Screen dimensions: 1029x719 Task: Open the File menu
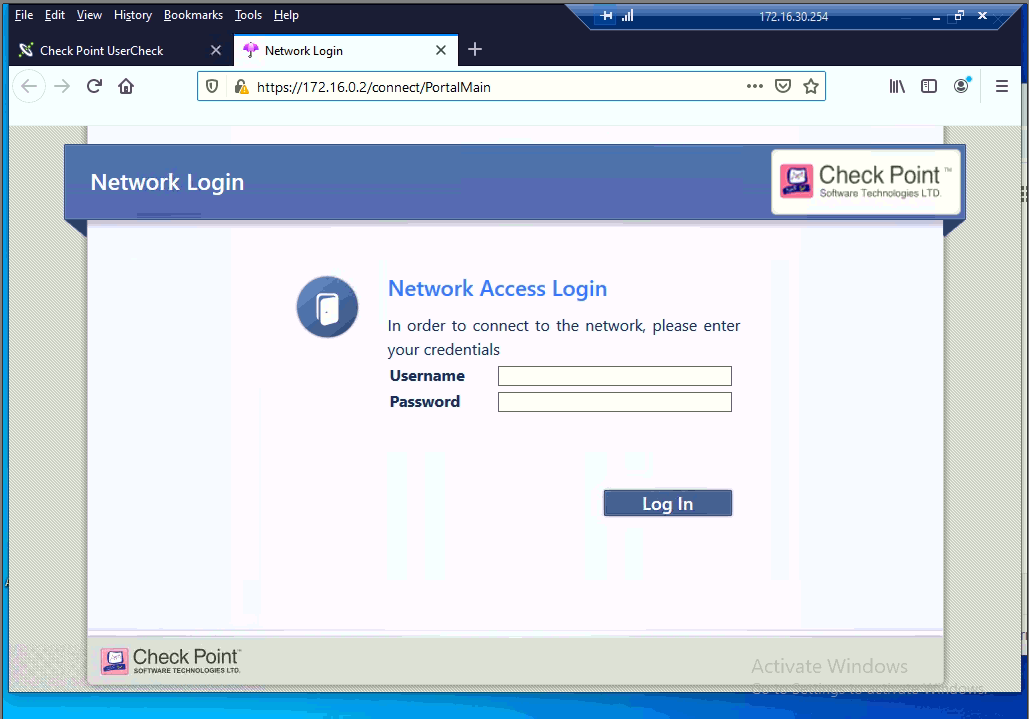click(x=24, y=15)
